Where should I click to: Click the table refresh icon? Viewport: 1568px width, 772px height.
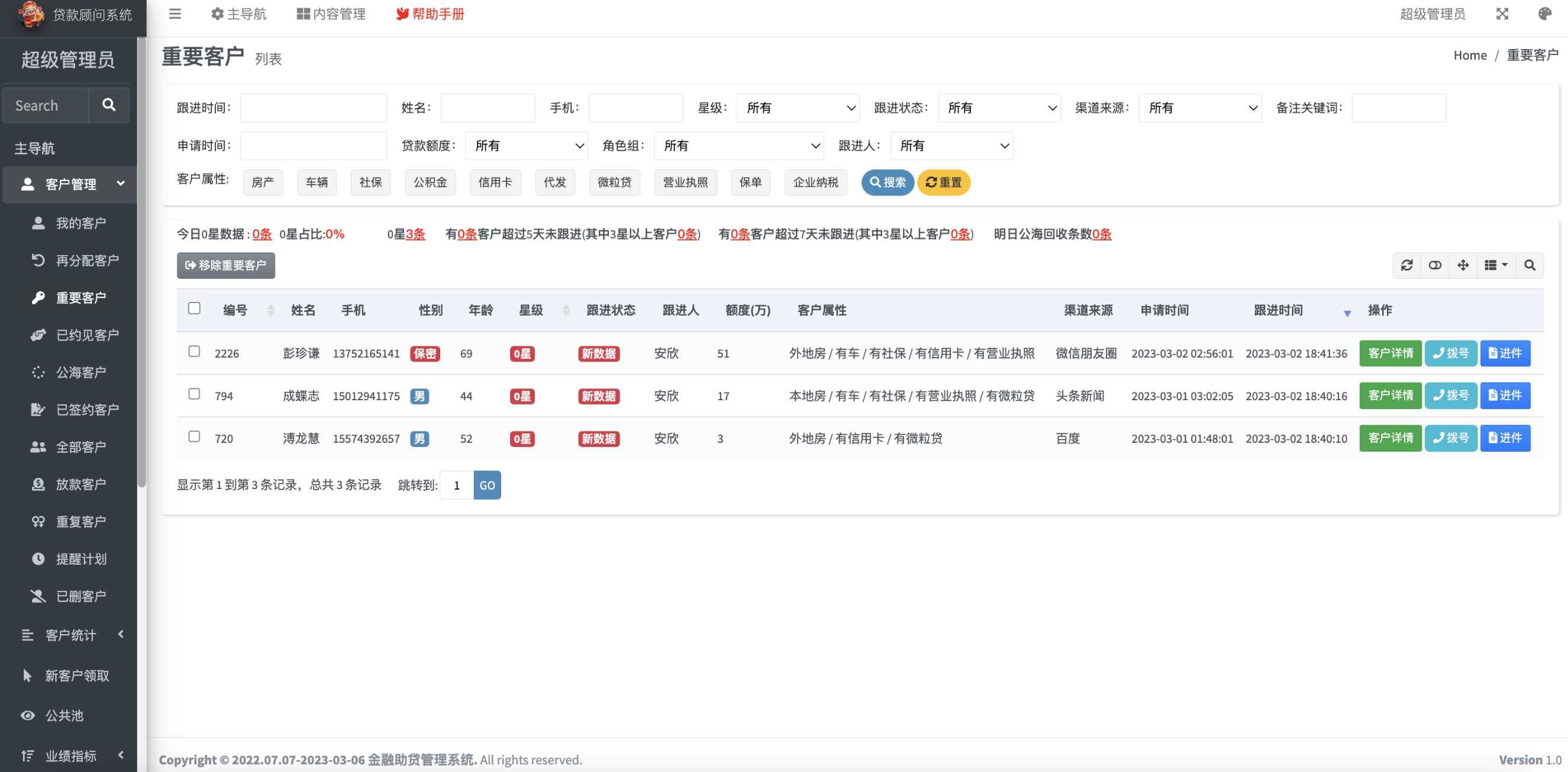coord(1406,265)
